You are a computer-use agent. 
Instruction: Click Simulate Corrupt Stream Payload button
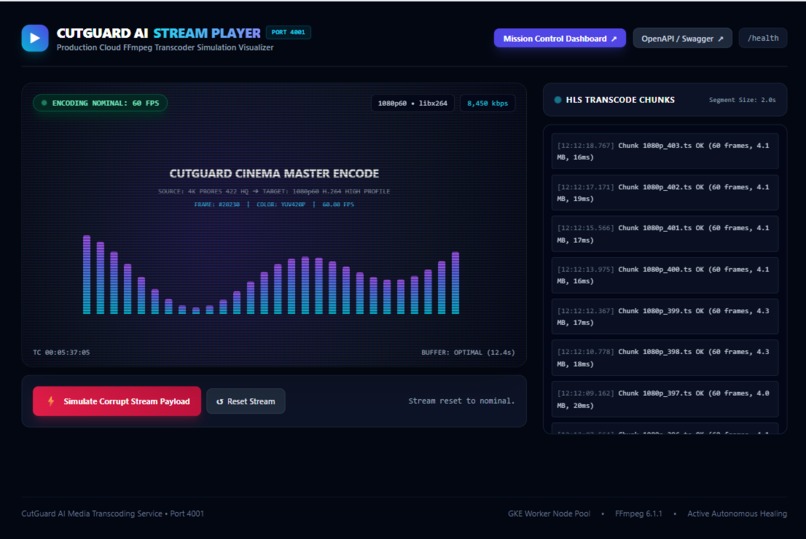117,401
